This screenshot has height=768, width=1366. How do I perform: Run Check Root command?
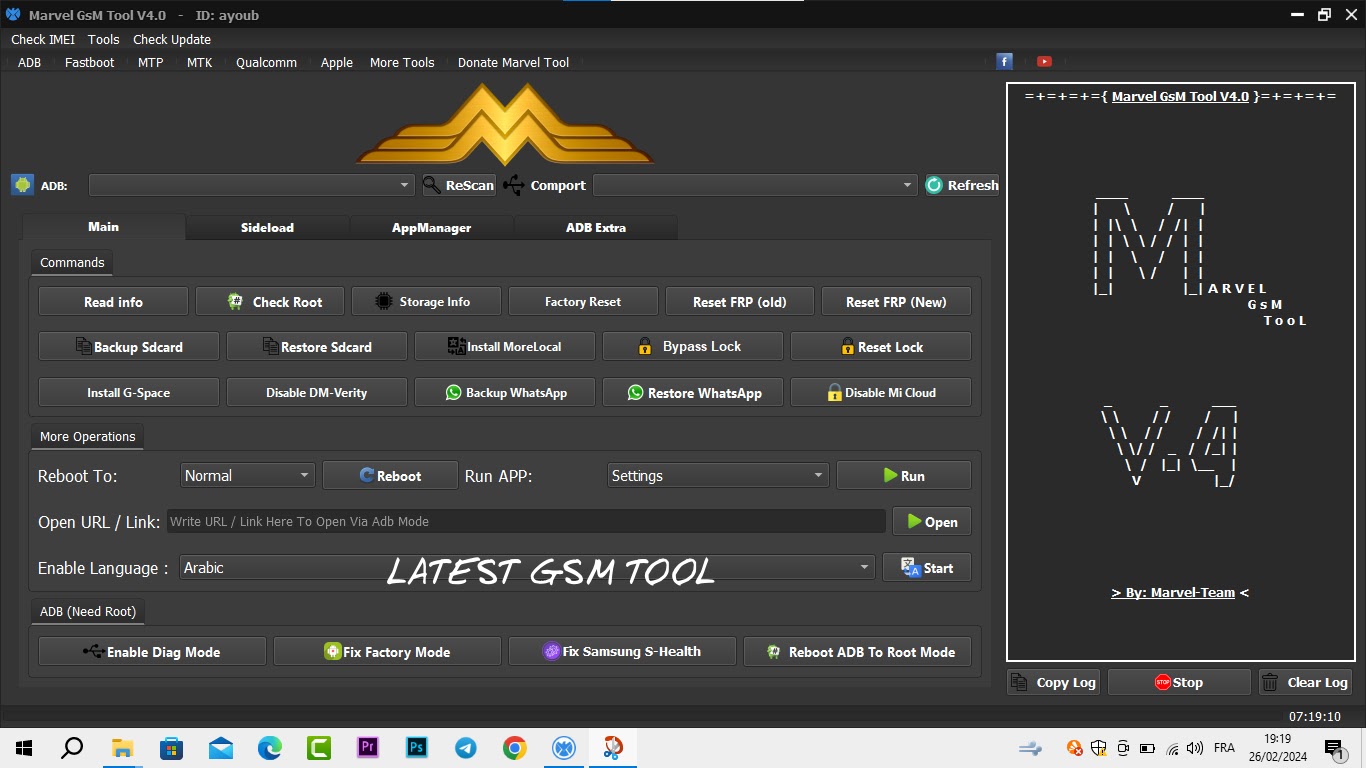pos(270,302)
